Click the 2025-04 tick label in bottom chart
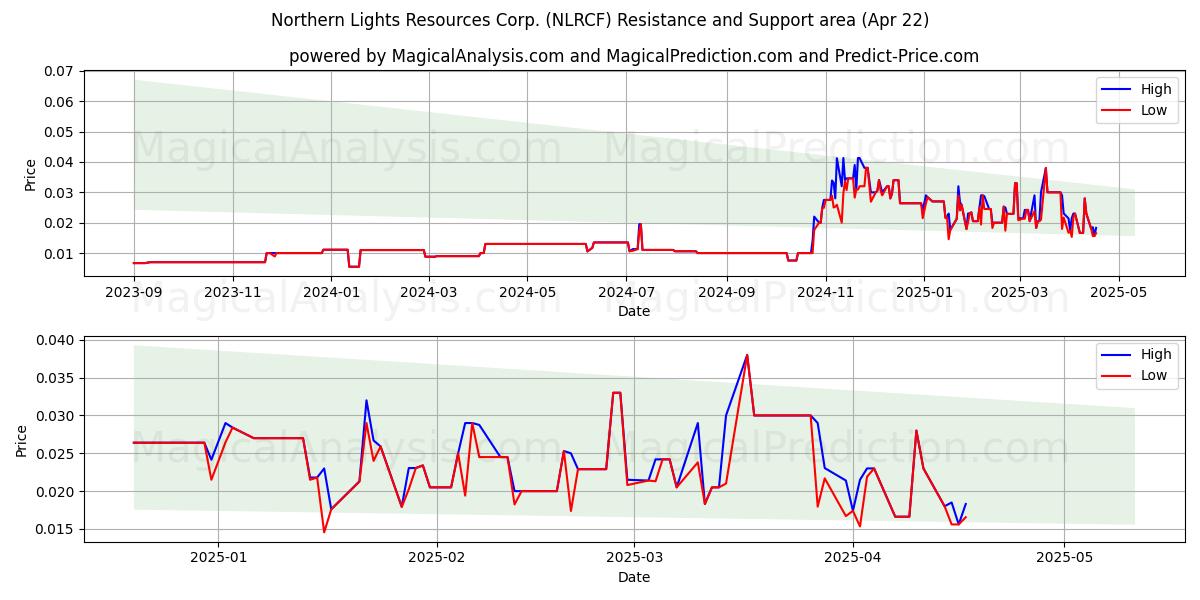1200x600 pixels. coord(853,557)
